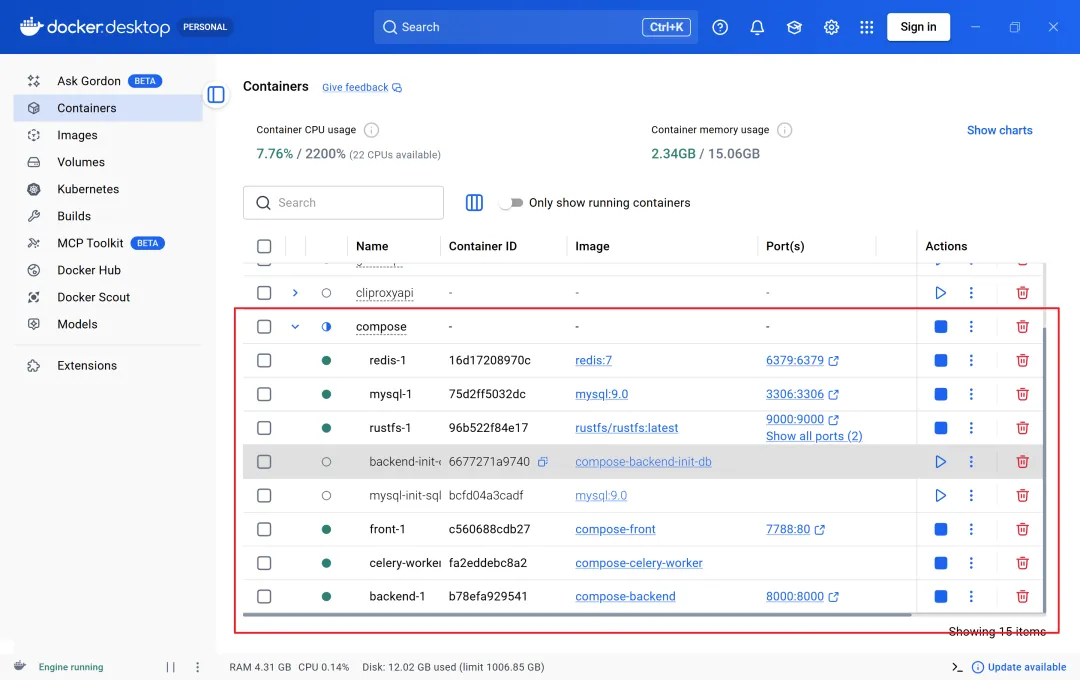This screenshot has height=680, width=1080.
Task: Show CPU usage info icon
Action: (x=371, y=130)
